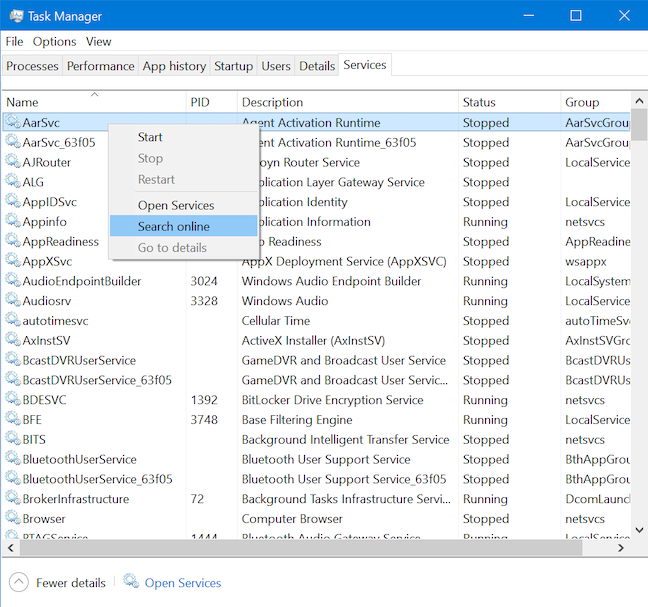This screenshot has height=607, width=648.
Task: Click the vertical scrollbar up arrow
Action: click(639, 101)
